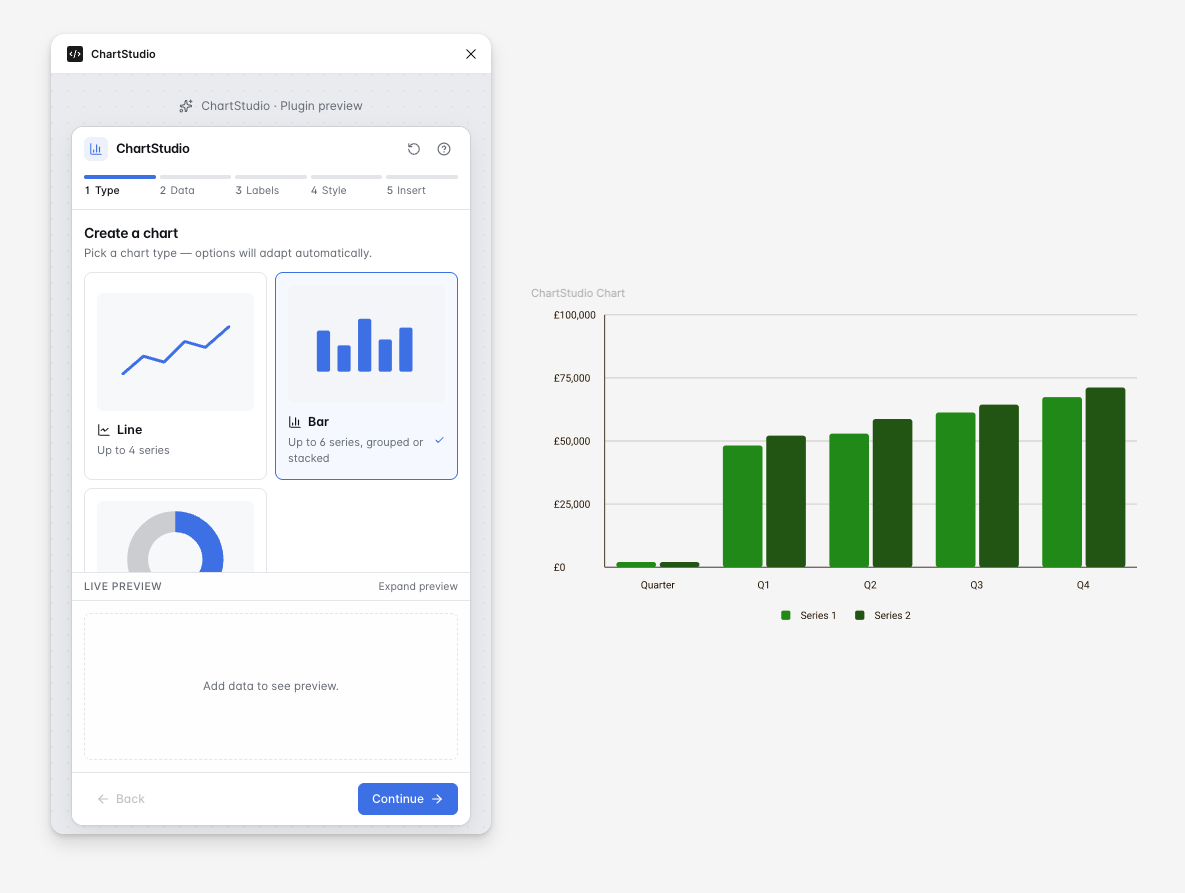Click the checkmark on the Bar card

pos(440,440)
